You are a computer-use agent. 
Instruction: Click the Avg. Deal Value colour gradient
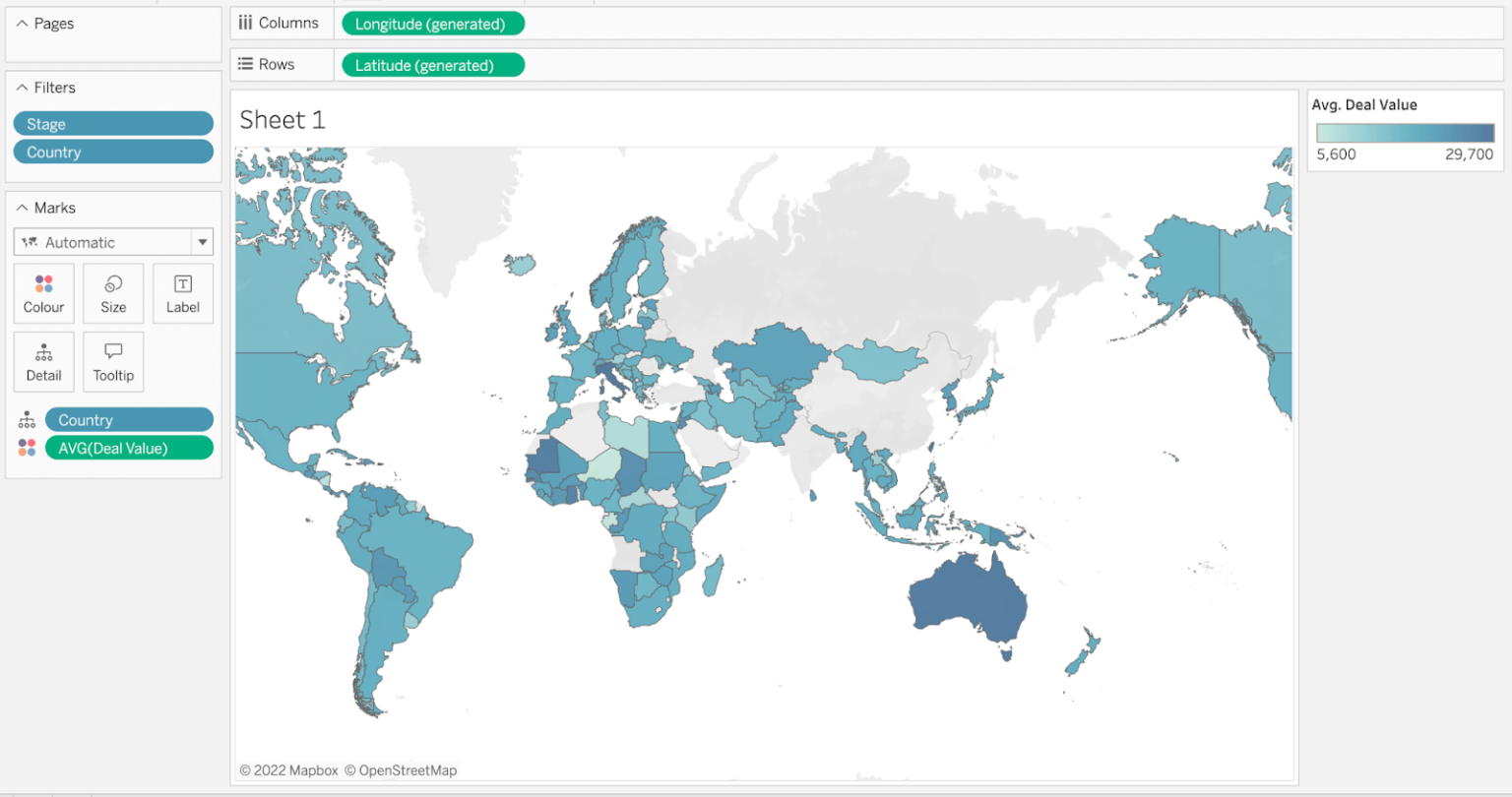[x=1404, y=133]
